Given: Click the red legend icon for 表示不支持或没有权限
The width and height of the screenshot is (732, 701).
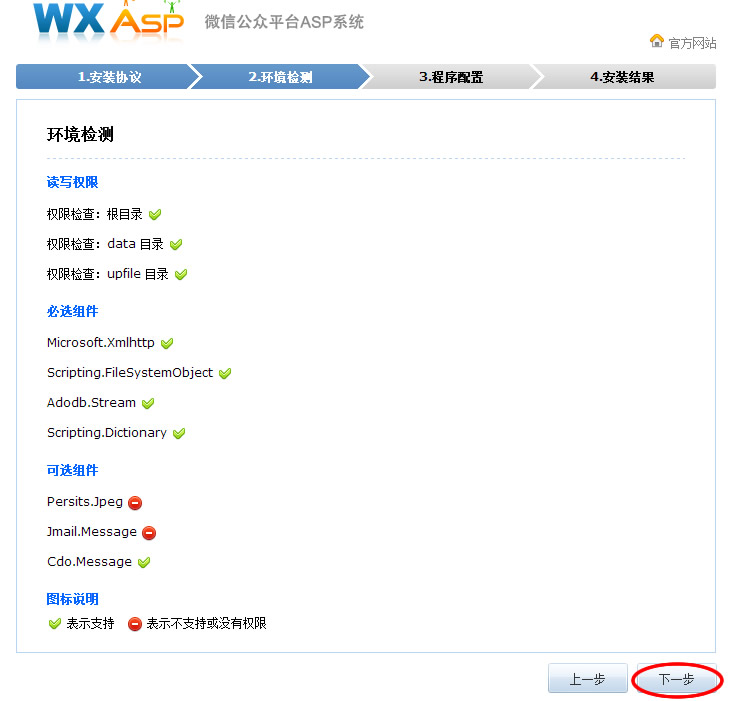Looking at the screenshot, I should click(134, 624).
